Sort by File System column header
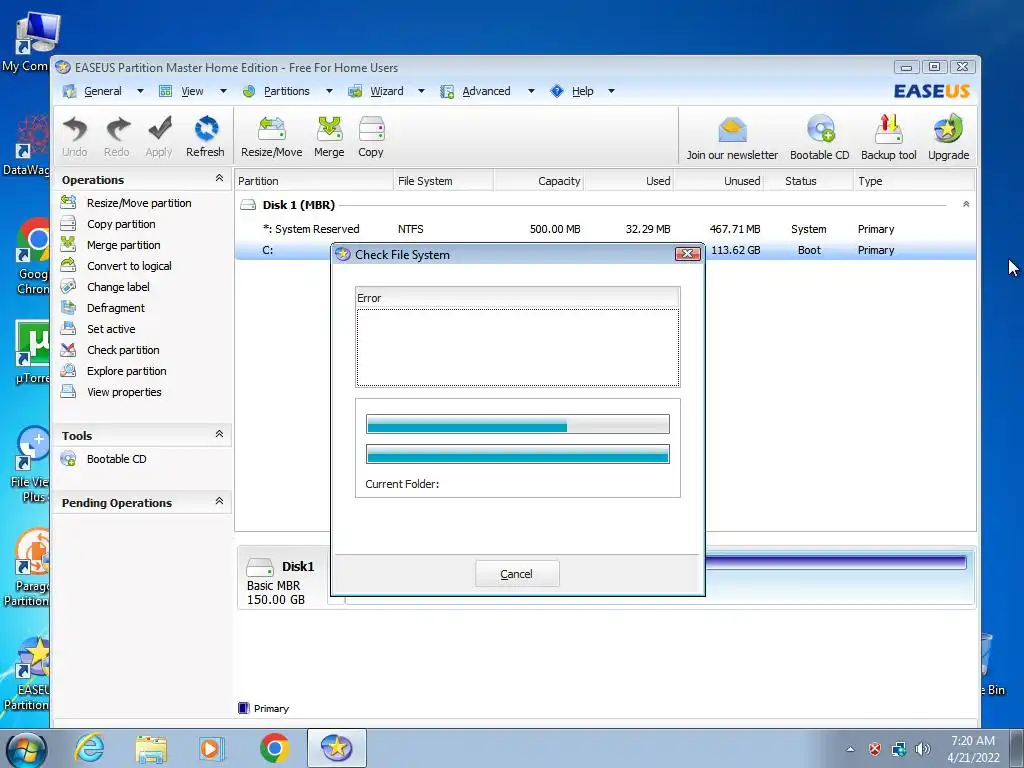 pyautogui.click(x=443, y=181)
